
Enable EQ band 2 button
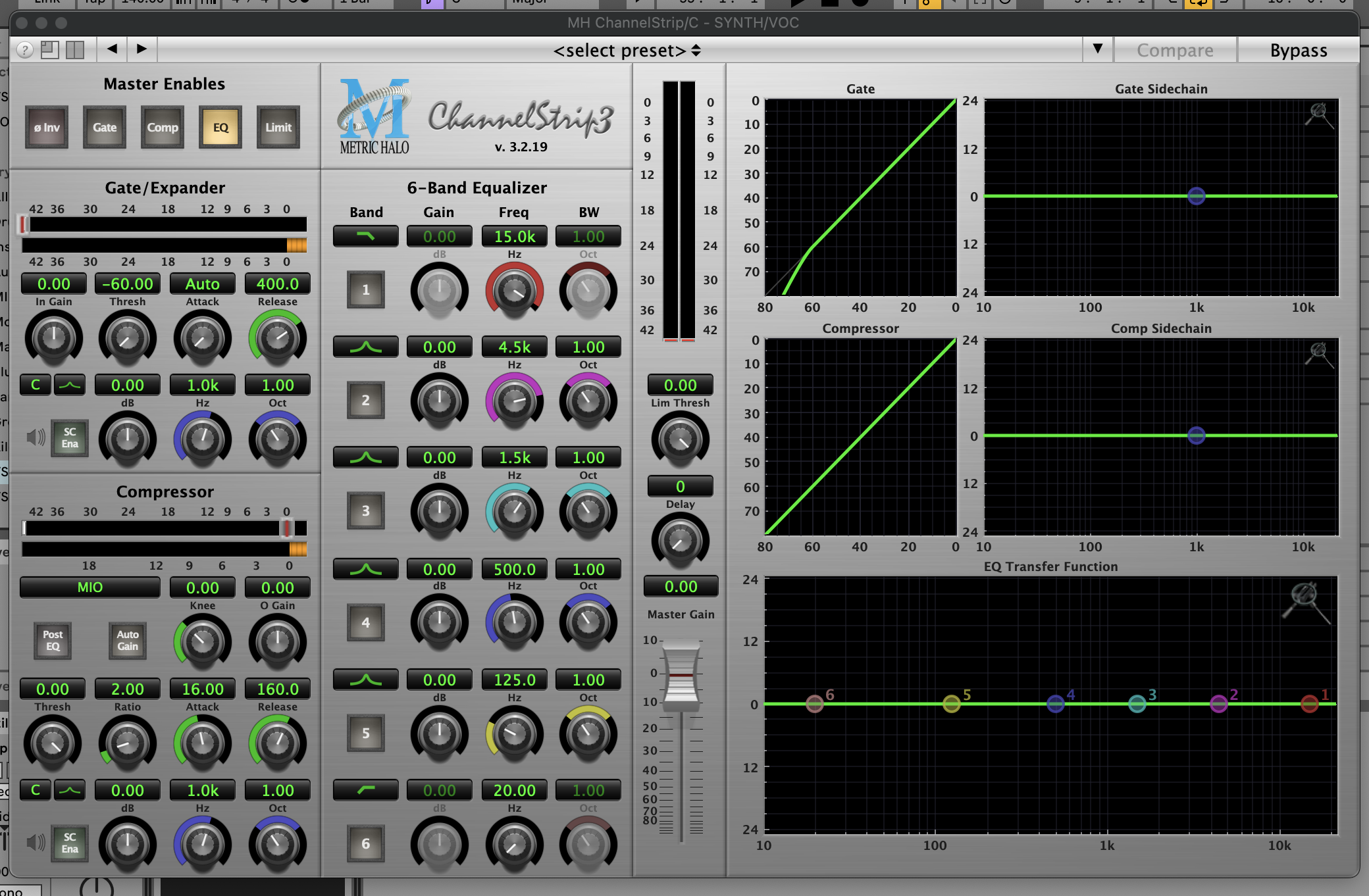pyautogui.click(x=366, y=400)
